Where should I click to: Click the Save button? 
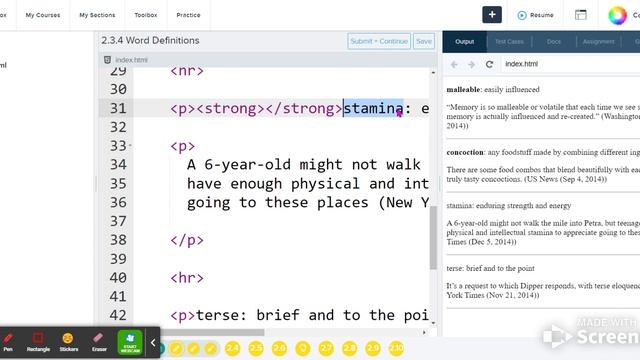424,41
